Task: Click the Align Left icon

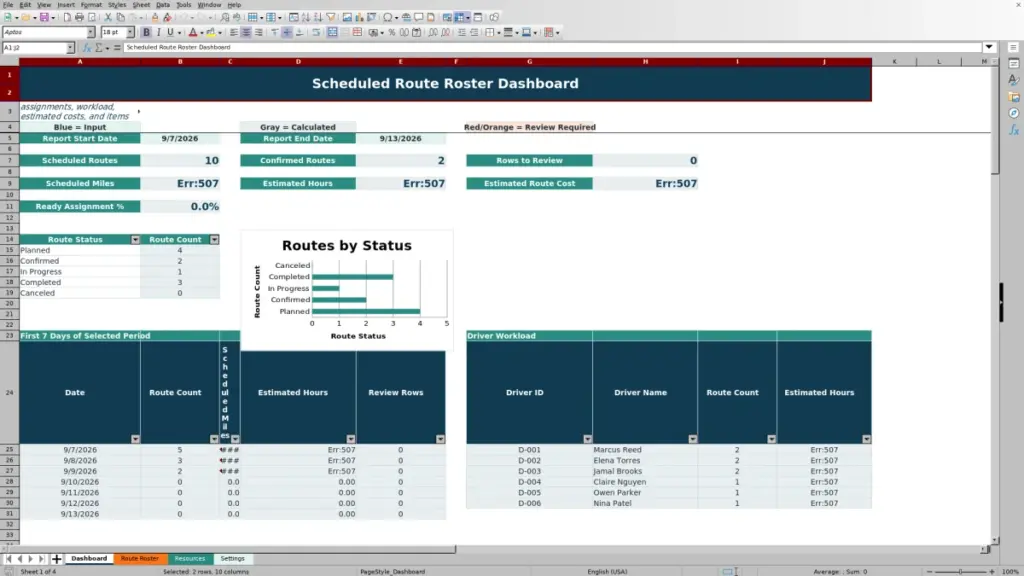Action: [x=234, y=32]
